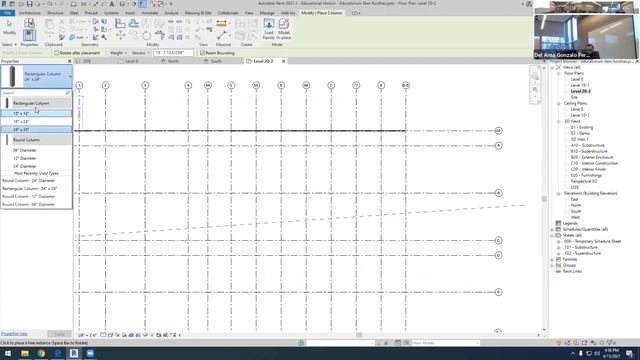This screenshot has width=640, height=360.
Task: Click the Measure Between Two References tool
Action: pyautogui.click(x=221, y=36)
